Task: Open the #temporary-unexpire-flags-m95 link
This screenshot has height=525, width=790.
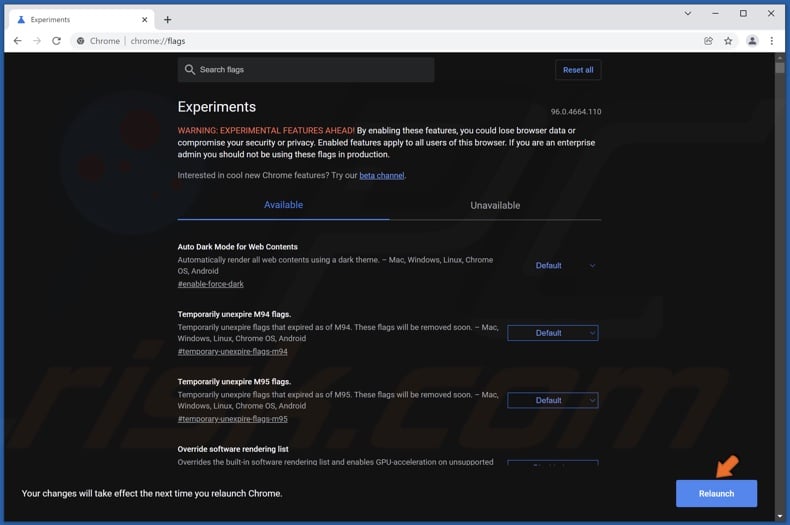Action: [x=232, y=419]
